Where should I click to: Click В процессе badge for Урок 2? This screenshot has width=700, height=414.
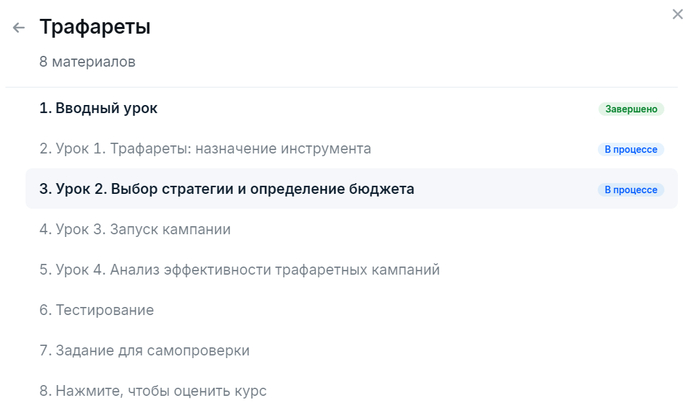(x=631, y=189)
